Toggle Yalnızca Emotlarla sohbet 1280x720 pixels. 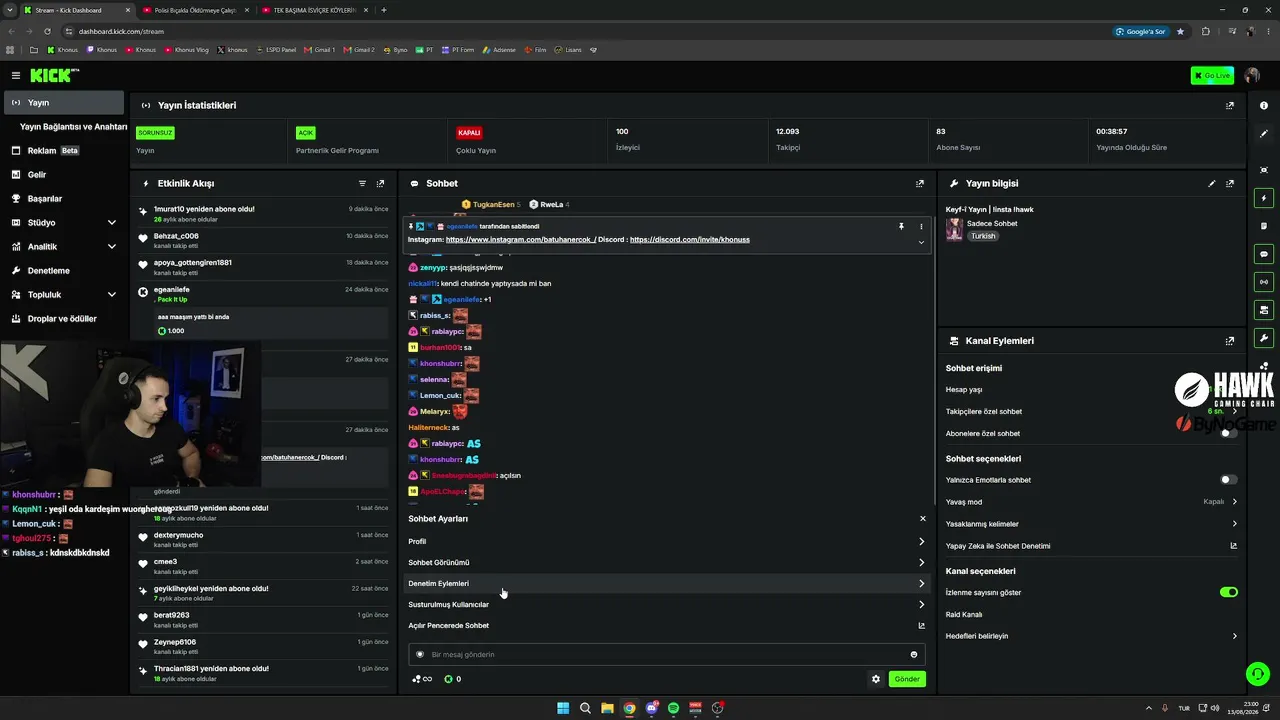(x=1228, y=480)
